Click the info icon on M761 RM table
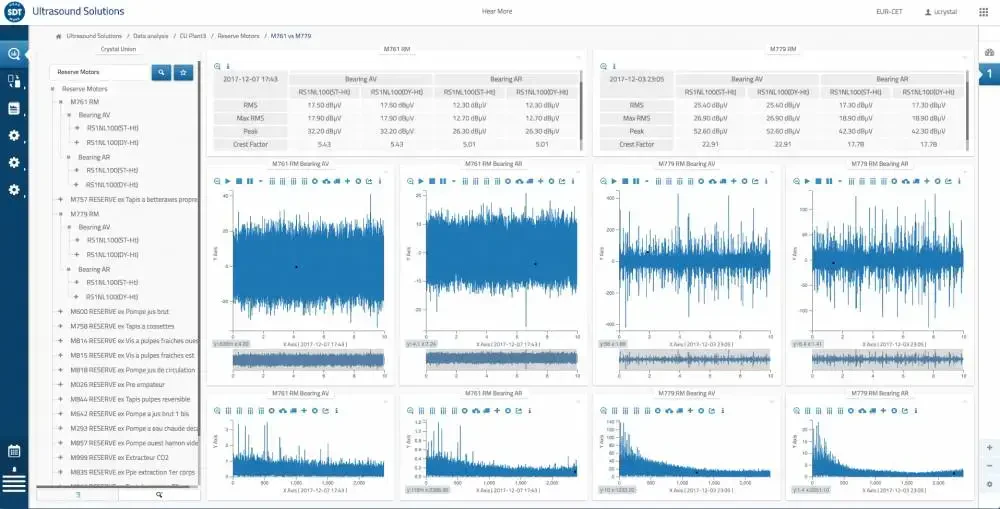1000x509 pixels. (228, 66)
